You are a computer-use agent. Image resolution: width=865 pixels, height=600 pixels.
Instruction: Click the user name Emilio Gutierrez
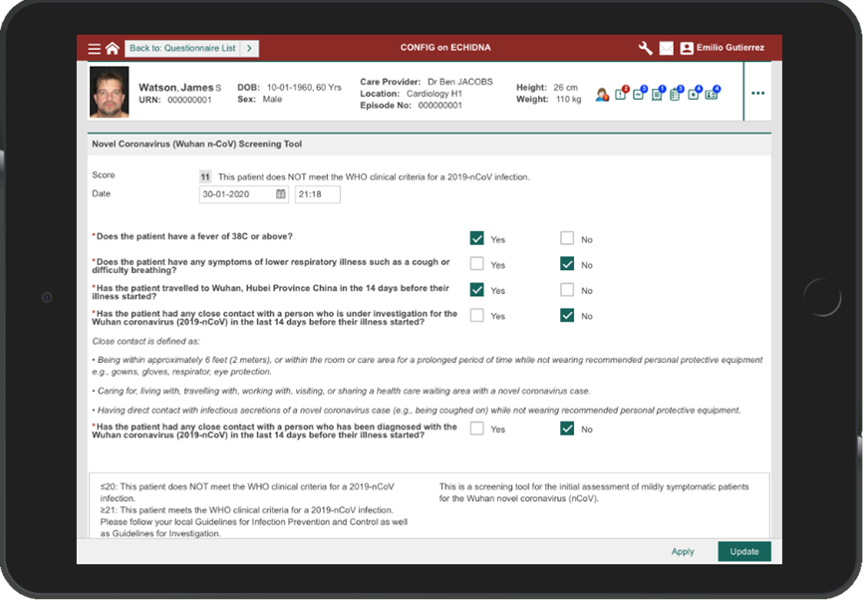click(730, 47)
